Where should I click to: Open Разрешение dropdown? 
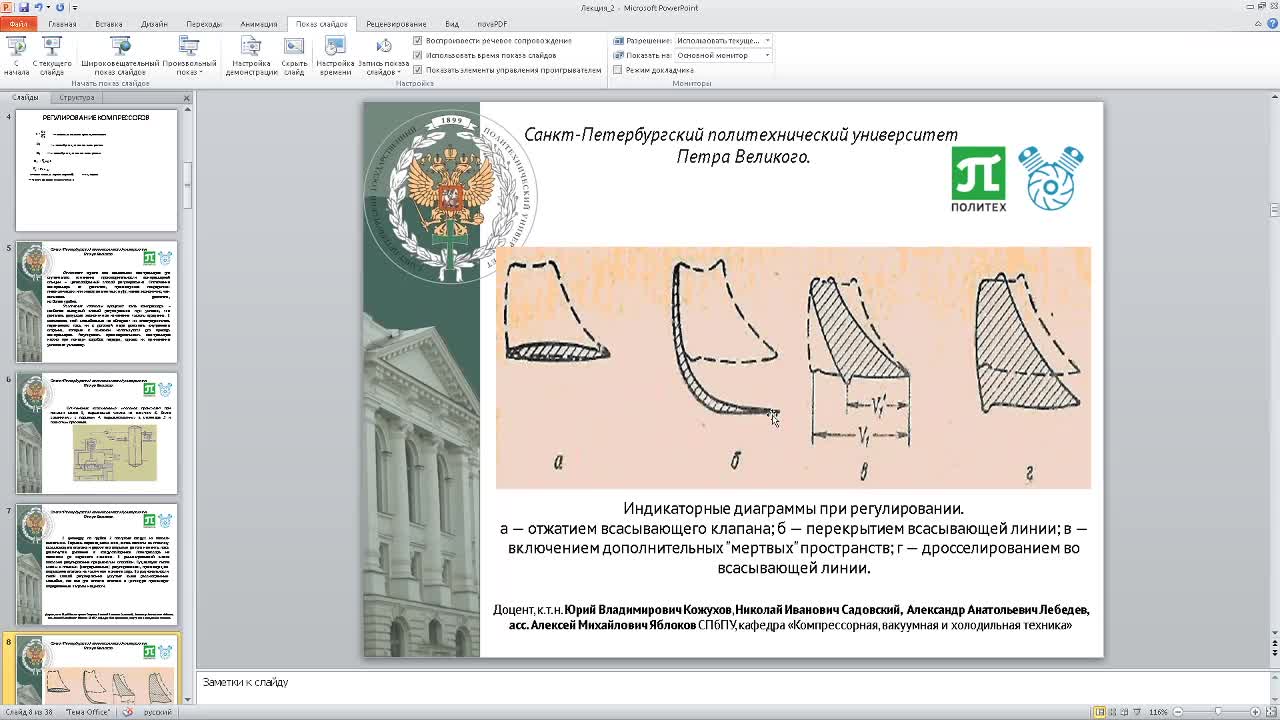(722, 41)
